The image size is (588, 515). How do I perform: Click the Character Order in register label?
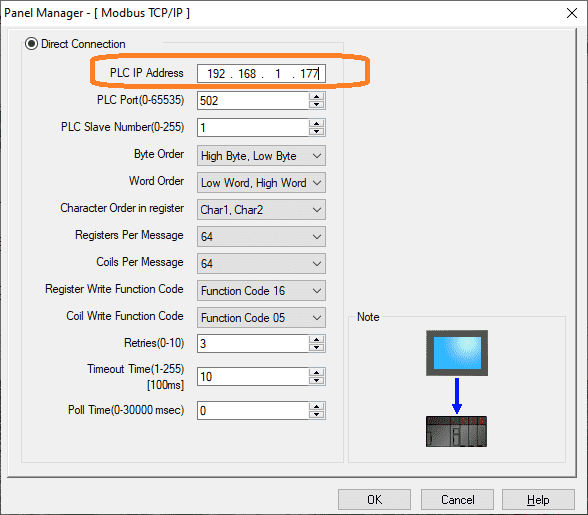pyautogui.click(x=122, y=208)
